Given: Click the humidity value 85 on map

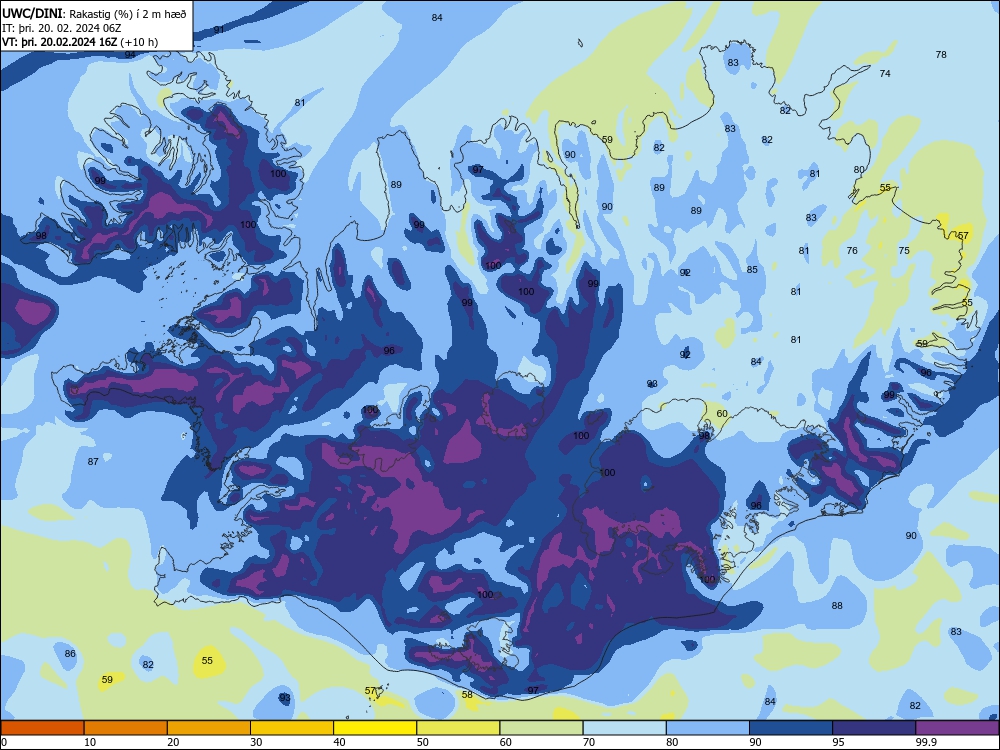Looking at the screenshot, I should coord(753,270).
